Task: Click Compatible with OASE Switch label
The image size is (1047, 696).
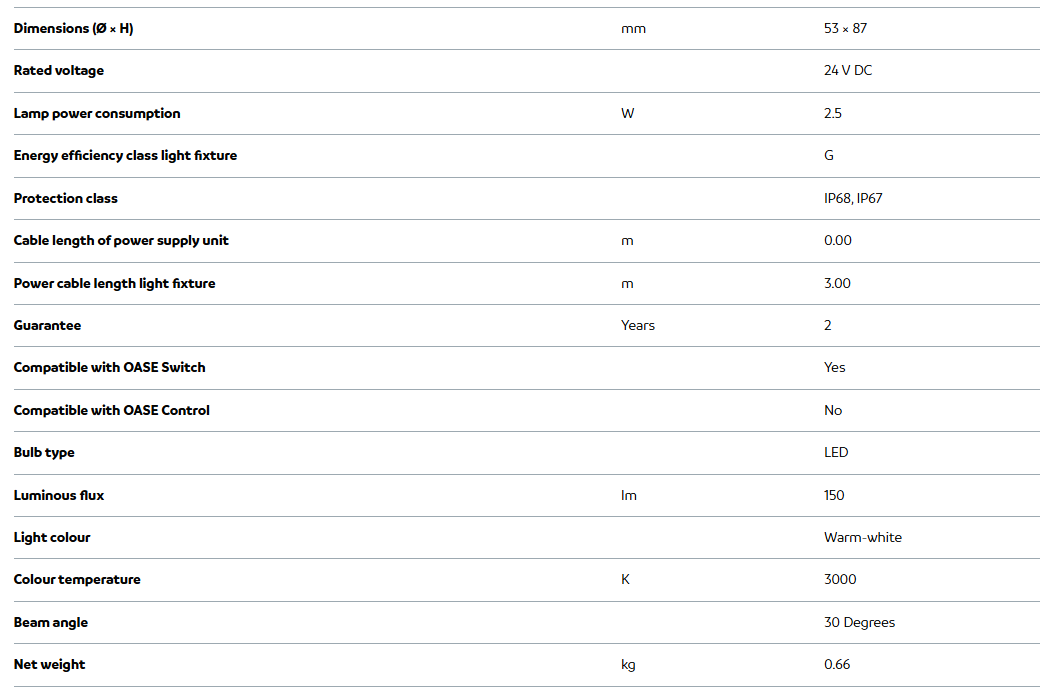Action: coord(109,368)
